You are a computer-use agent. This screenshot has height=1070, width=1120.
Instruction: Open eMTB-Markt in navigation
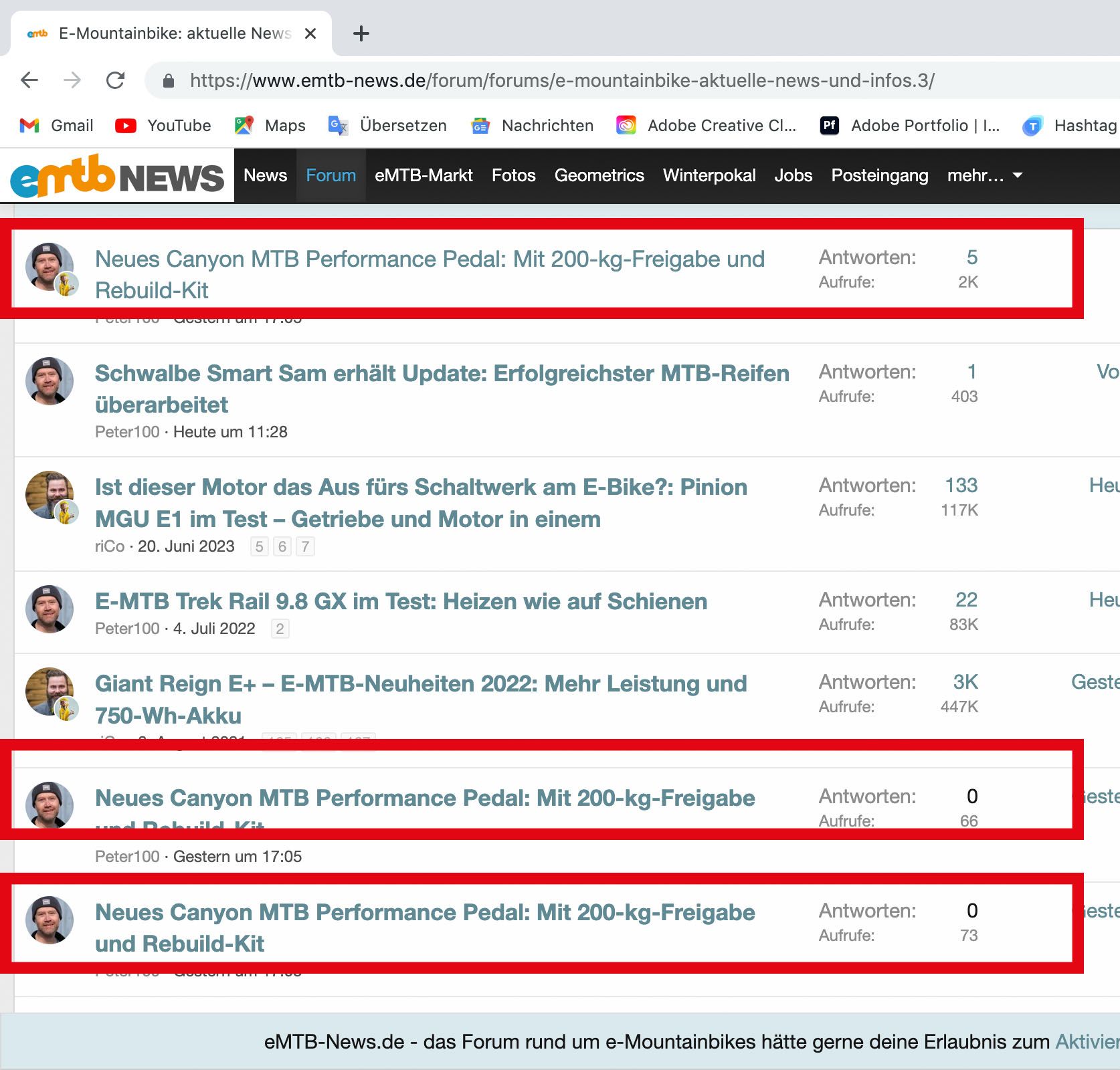point(424,175)
